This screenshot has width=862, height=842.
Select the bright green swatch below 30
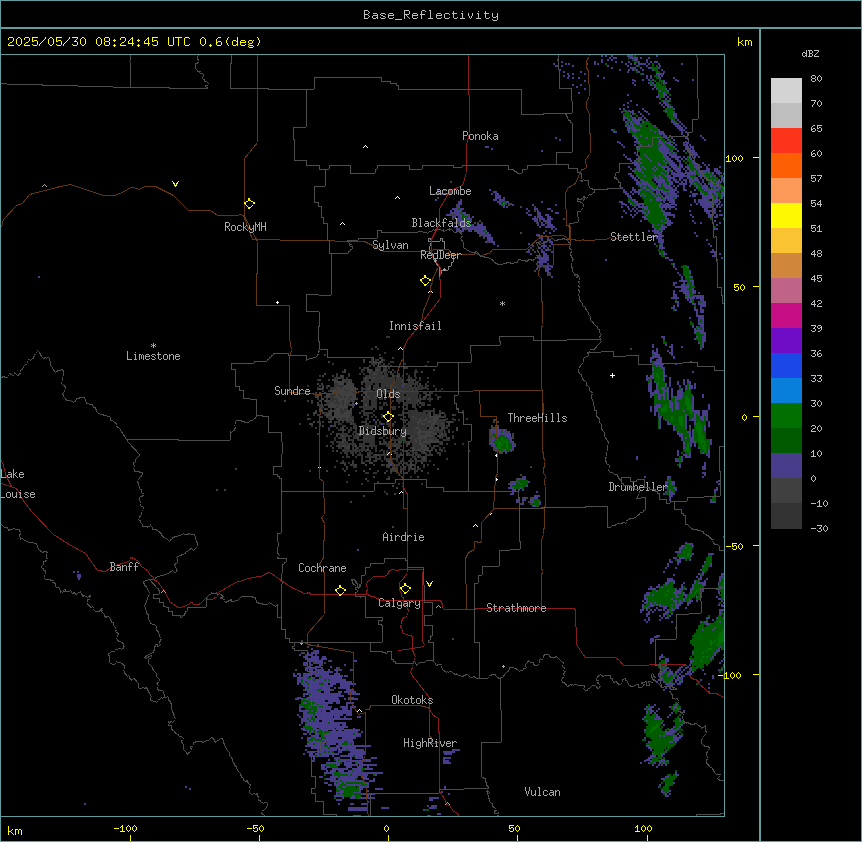[x=786, y=416]
